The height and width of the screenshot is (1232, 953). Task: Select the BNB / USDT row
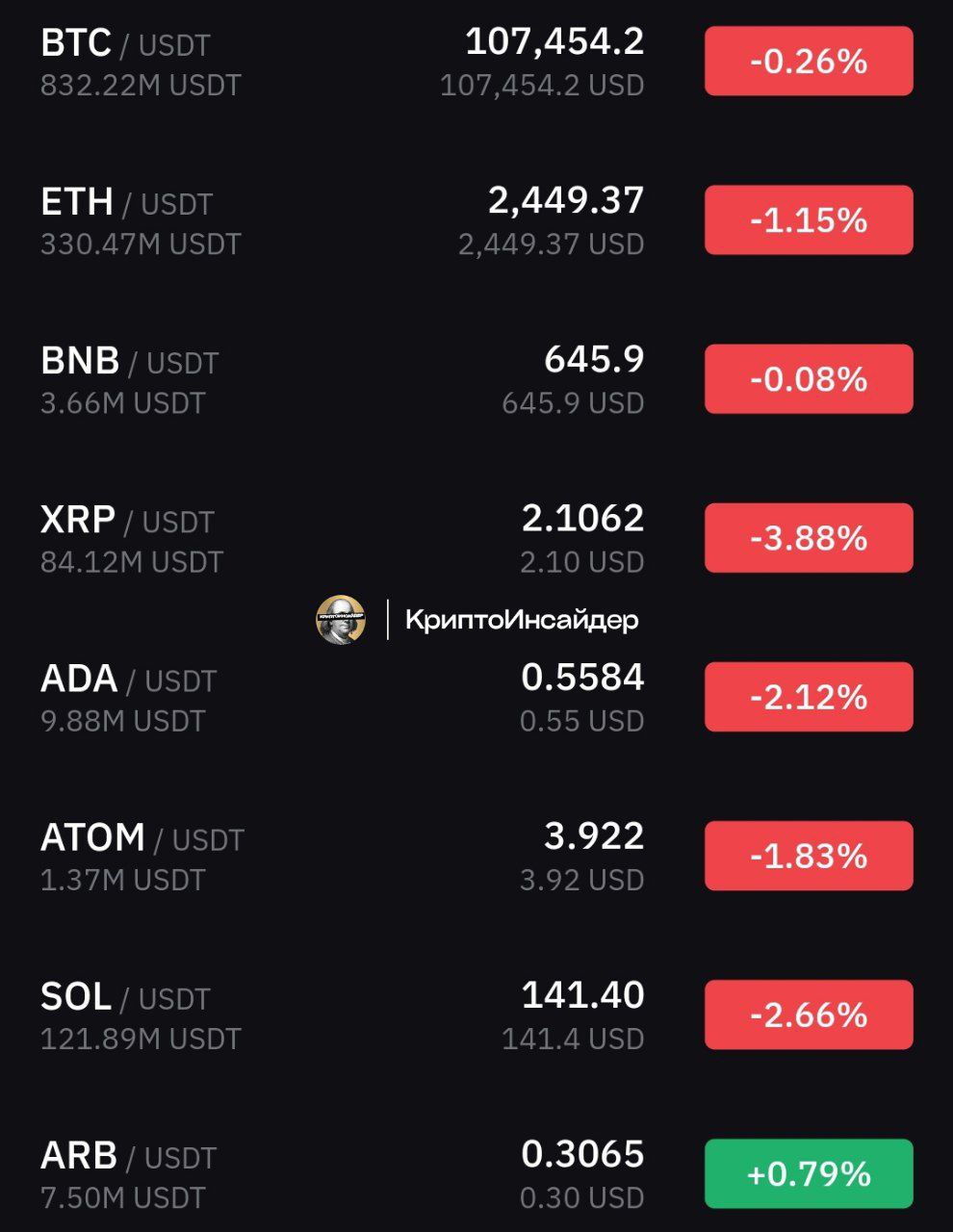pyautogui.click(x=476, y=379)
